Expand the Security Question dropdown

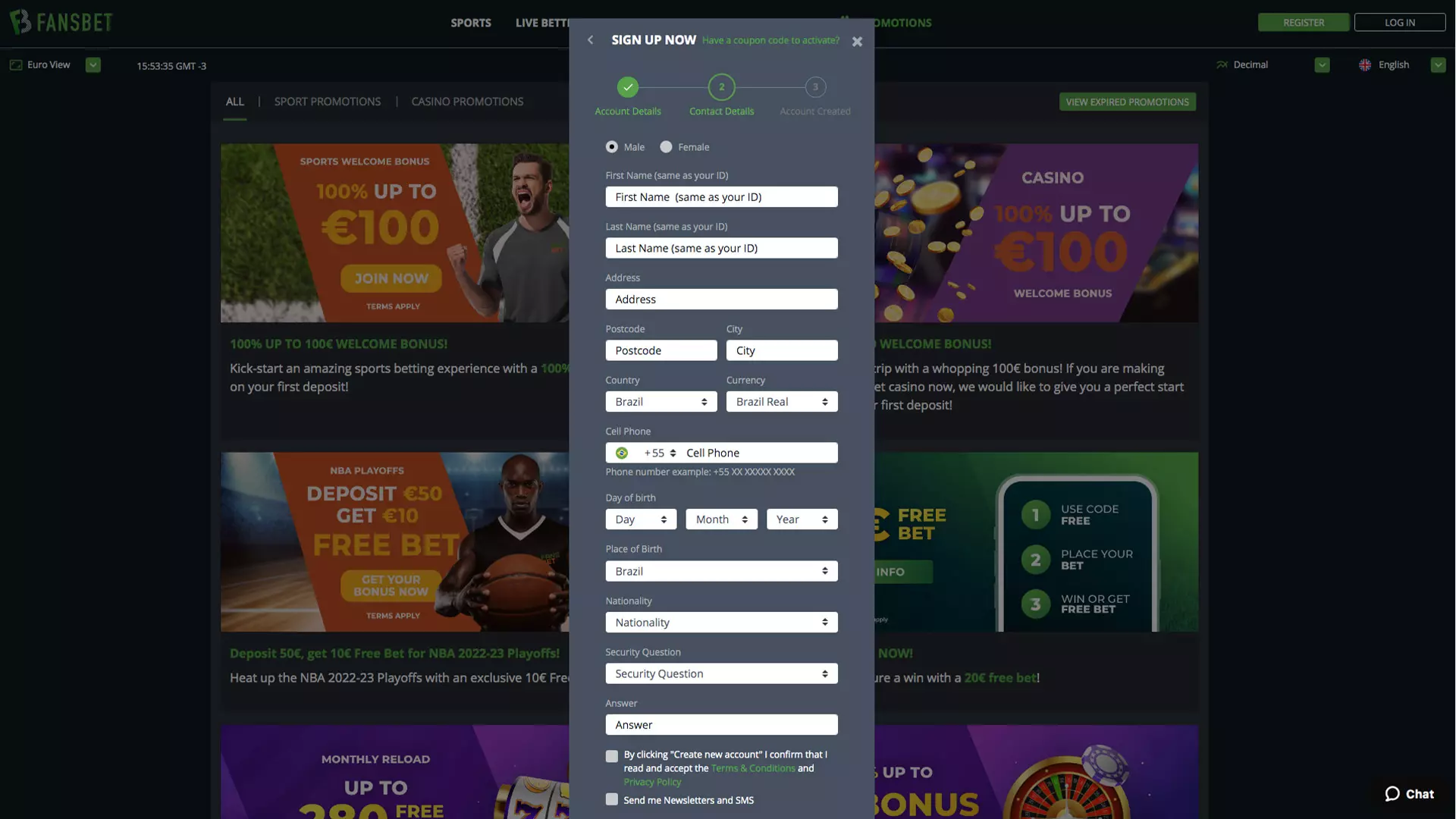721,673
